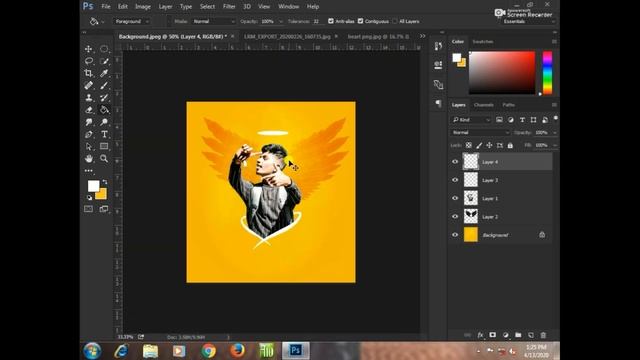
Task: Open the Essentials workspace dropdown
Action: [529, 22]
